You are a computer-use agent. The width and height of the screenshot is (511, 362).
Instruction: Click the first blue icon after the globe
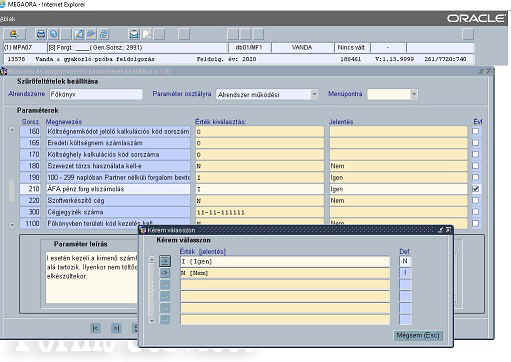click(x=79, y=34)
